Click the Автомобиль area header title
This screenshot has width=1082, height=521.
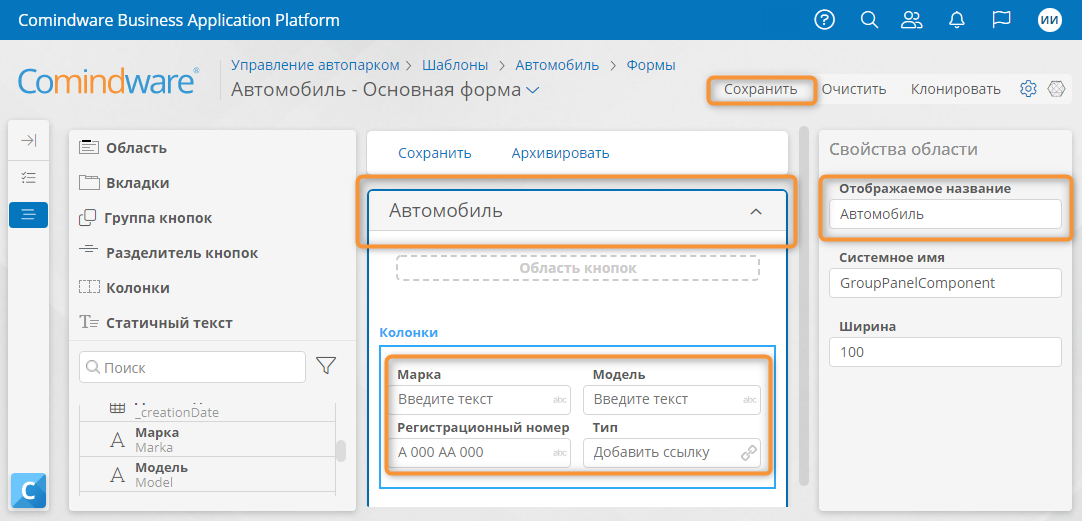(x=446, y=210)
